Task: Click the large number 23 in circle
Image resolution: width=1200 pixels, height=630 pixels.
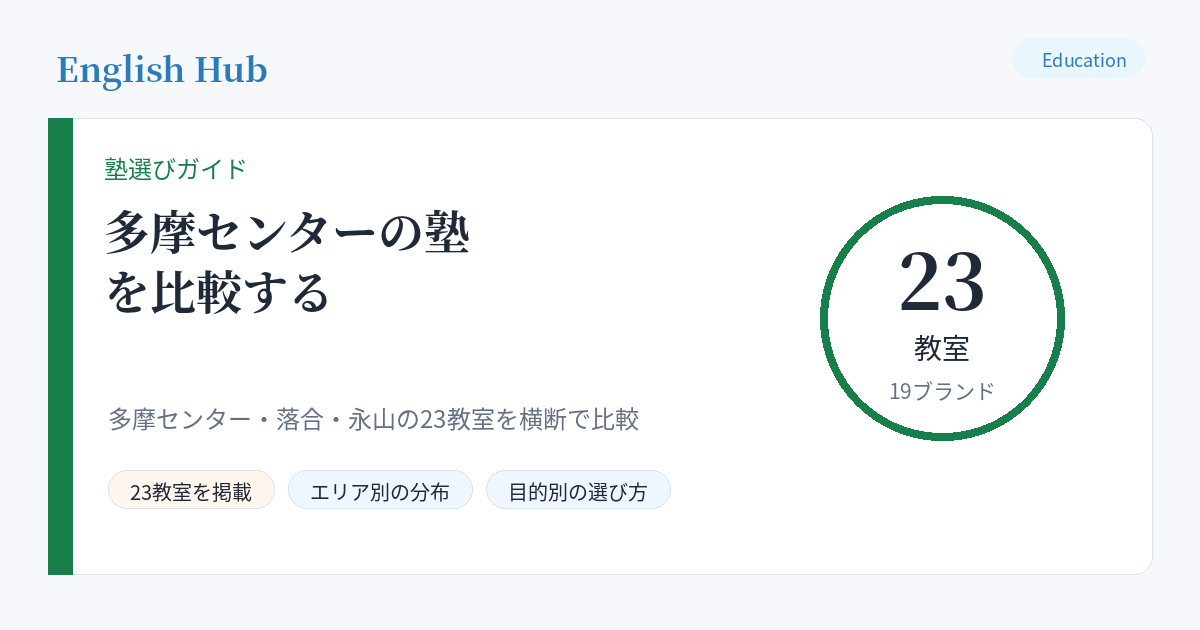Action: (x=942, y=282)
